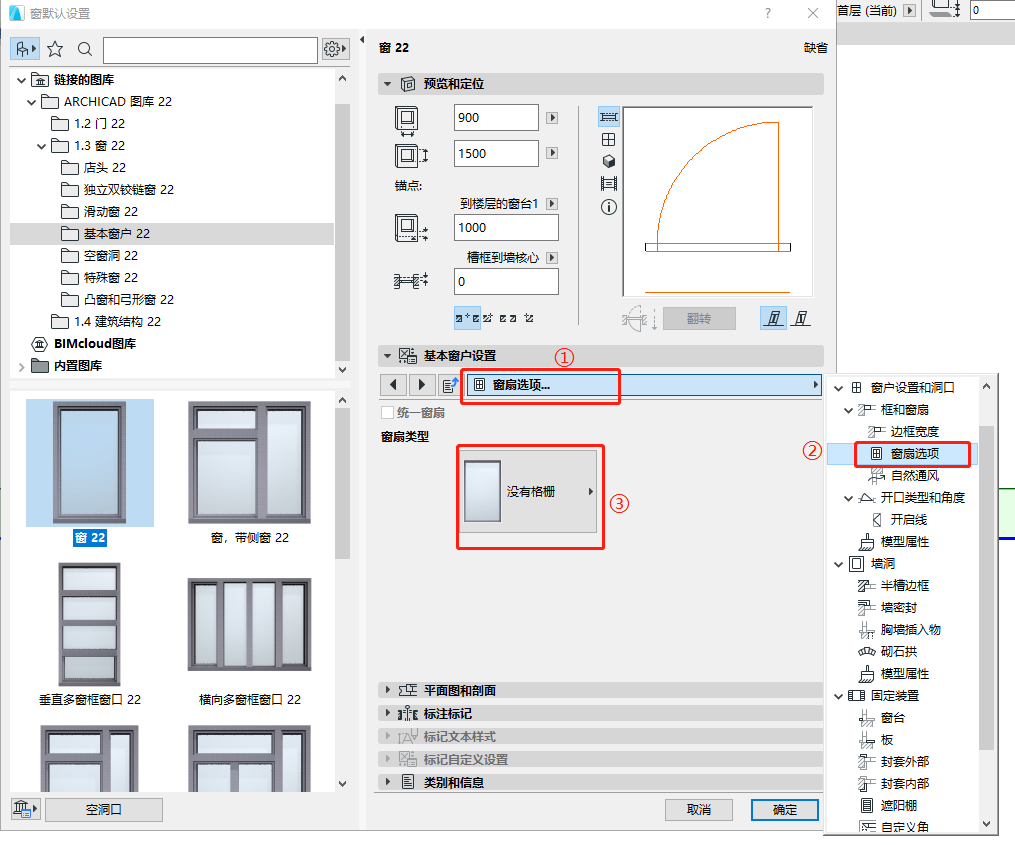
Task: Select the 窗, 带侧窗 22 thumbnail
Action: click(248, 461)
